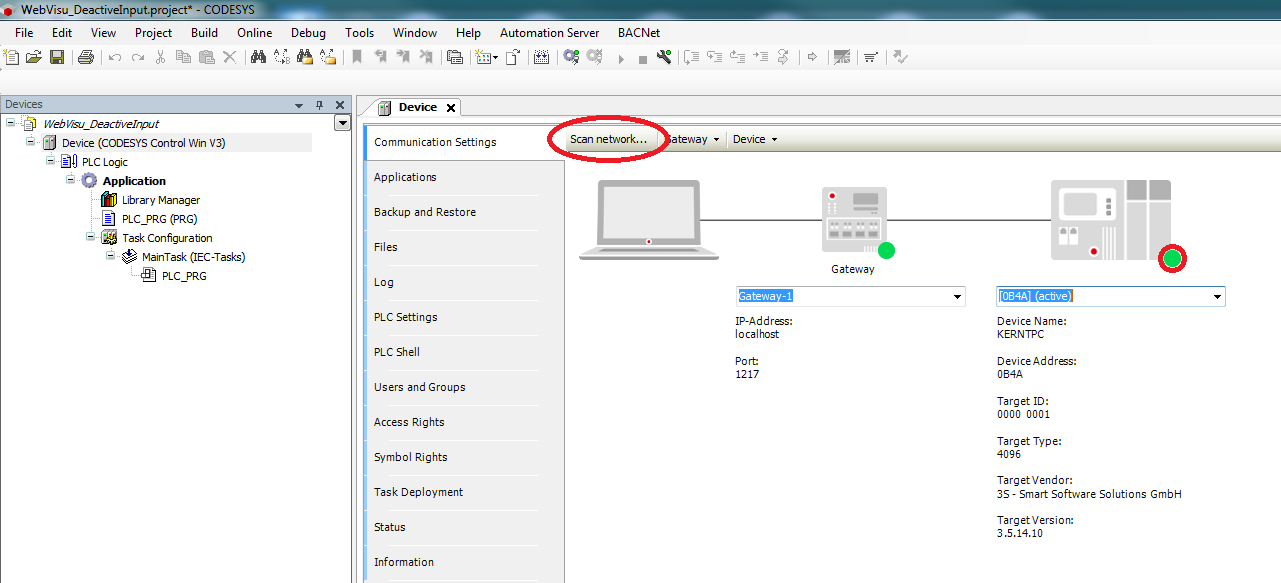Open the [0B4A] (active) device dropdown
Image resolution: width=1281 pixels, height=583 pixels.
[1217, 297]
